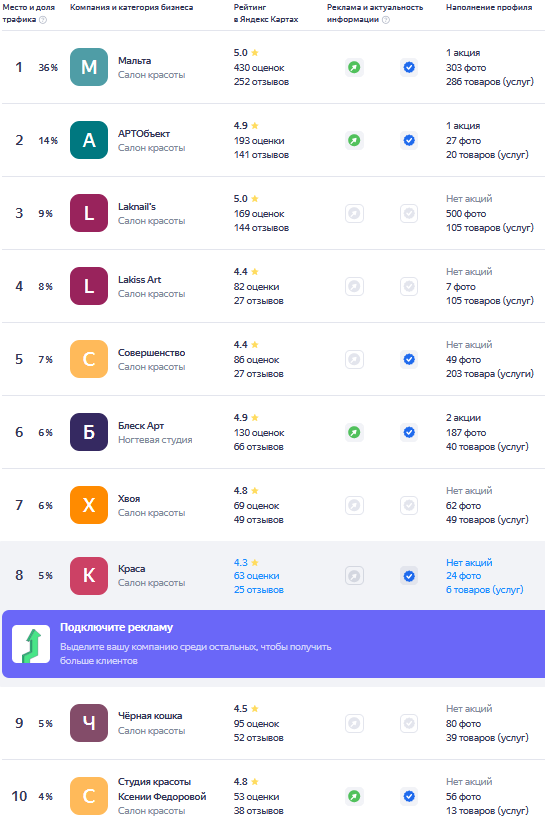Open the 25 отзывов link for Краса
Screen dimensions: 545x825
coord(259,590)
